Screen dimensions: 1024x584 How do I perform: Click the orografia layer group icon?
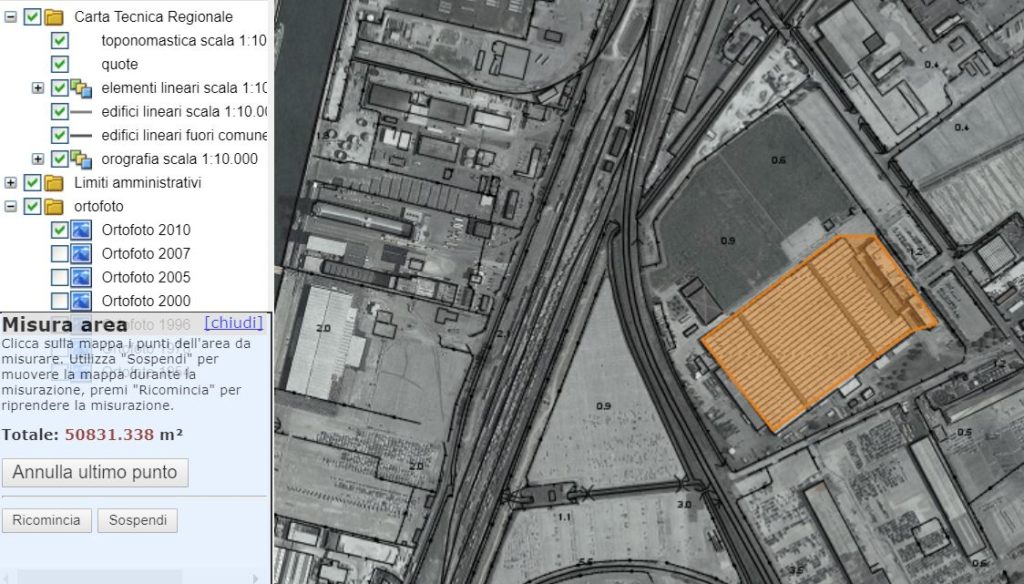click(x=82, y=159)
